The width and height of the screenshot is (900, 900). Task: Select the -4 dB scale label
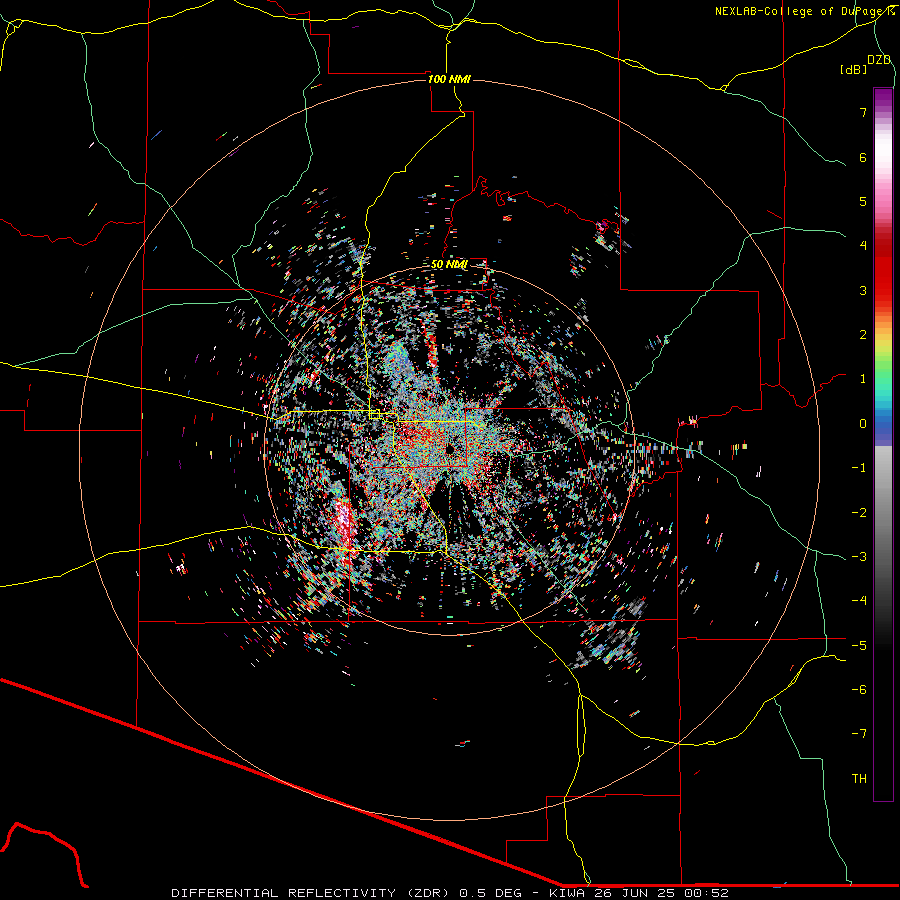[x=859, y=601]
